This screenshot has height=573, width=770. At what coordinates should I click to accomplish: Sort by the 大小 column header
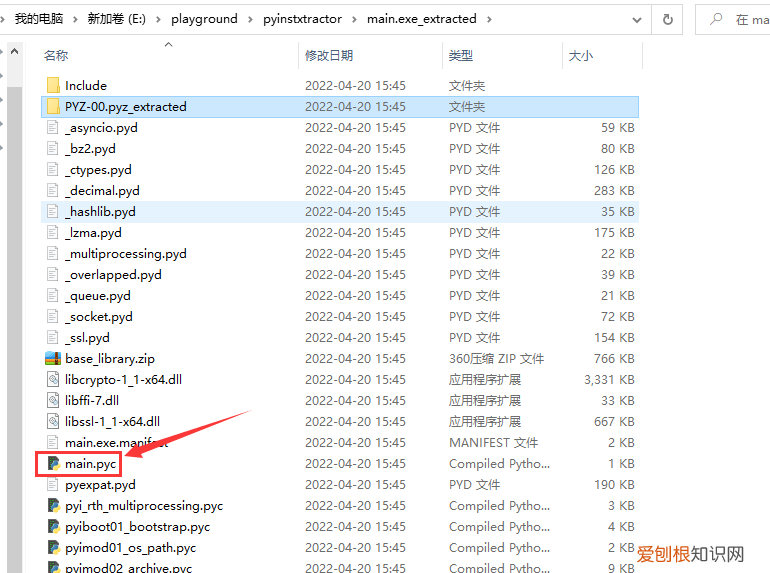[580, 56]
